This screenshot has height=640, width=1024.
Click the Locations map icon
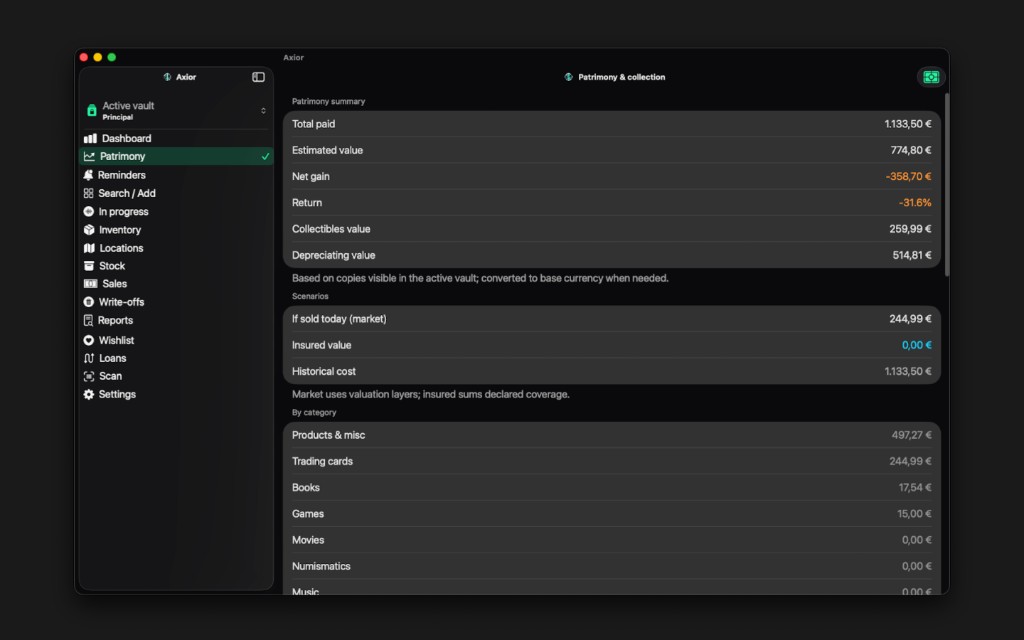[x=89, y=248]
